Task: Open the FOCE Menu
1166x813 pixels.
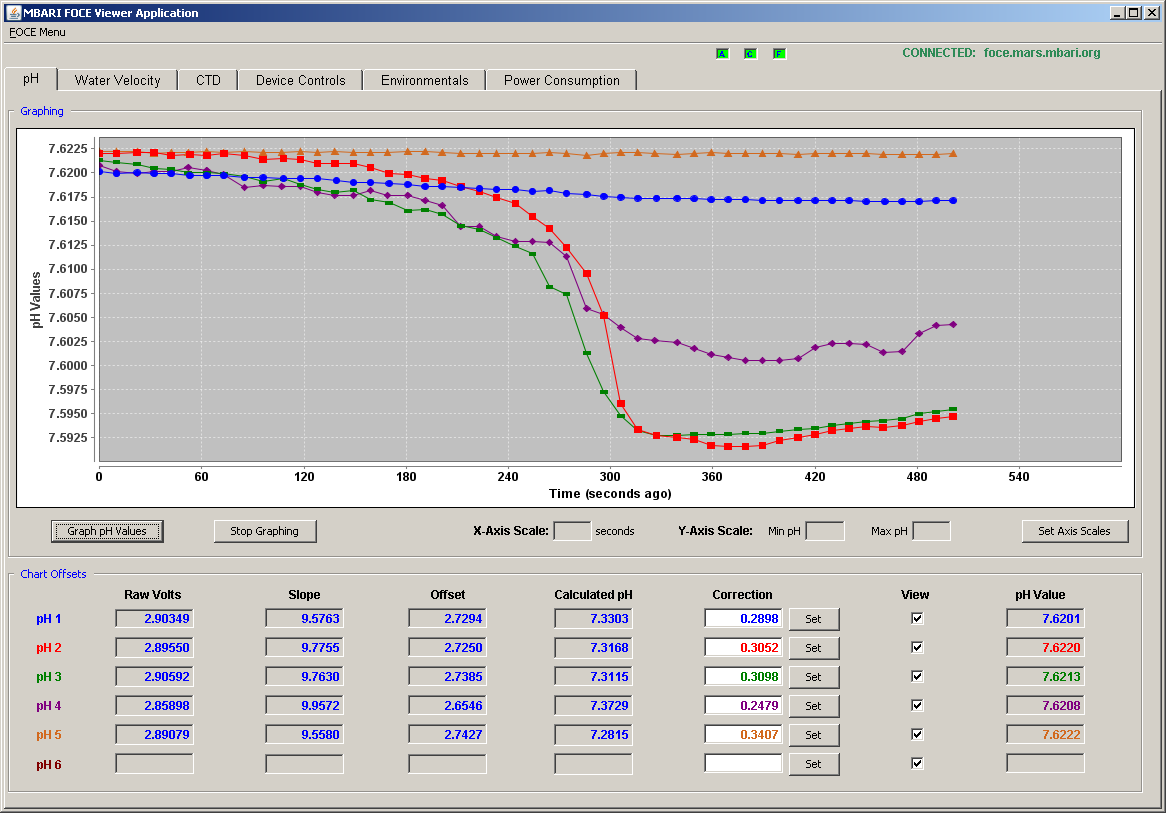Action: tap(37, 32)
